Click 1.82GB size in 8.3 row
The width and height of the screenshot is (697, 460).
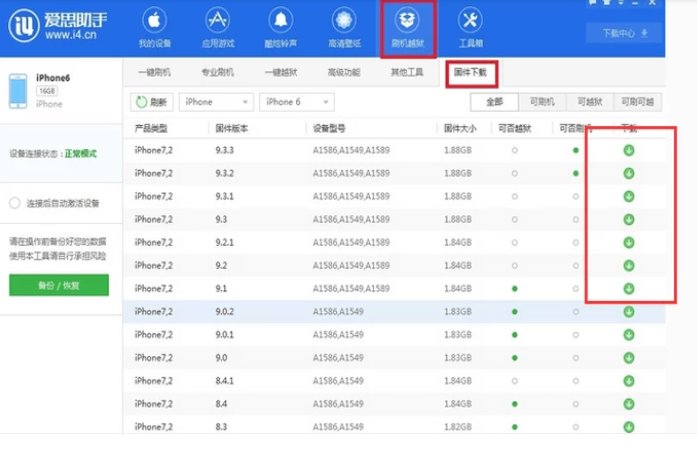point(458,427)
